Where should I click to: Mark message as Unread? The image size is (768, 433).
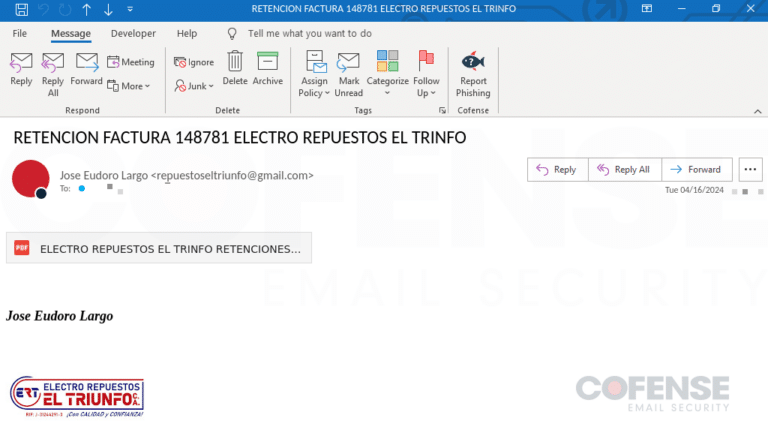click(349, 74)
